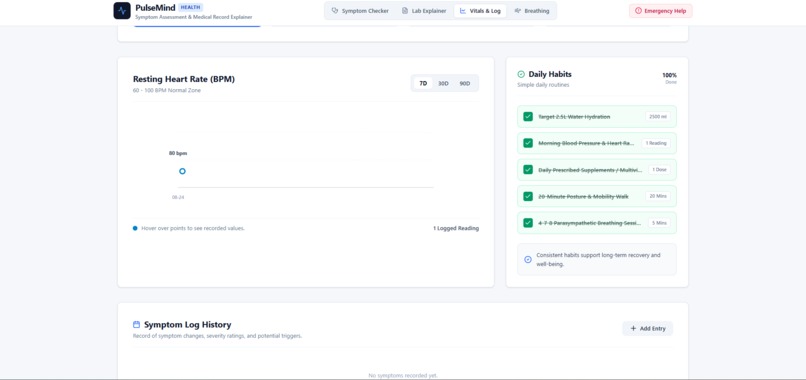The image size is (806, 380).
Task: Click the Emergency Help button
Action: pos(661,11)
